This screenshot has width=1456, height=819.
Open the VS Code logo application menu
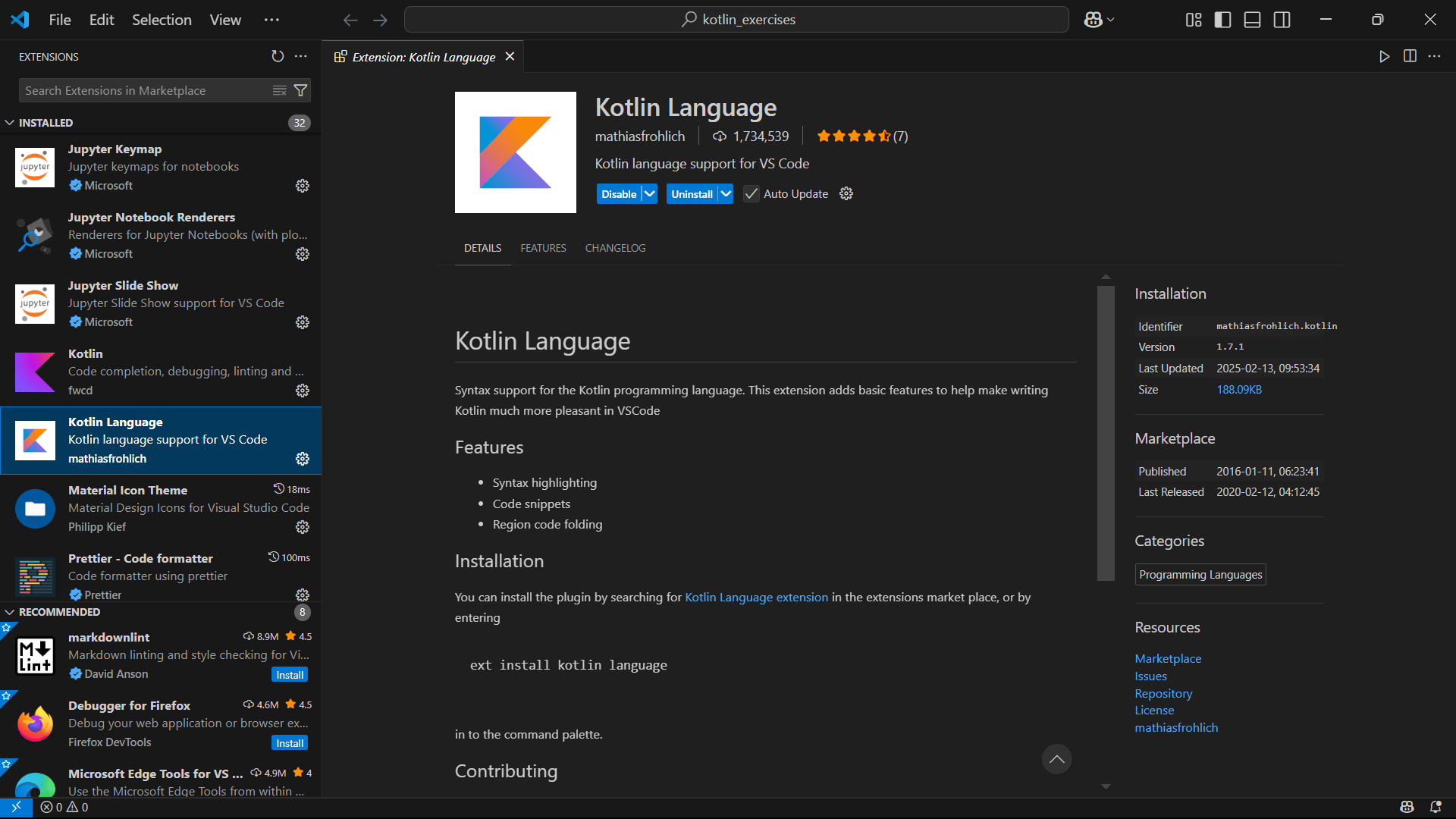(20, 20)
